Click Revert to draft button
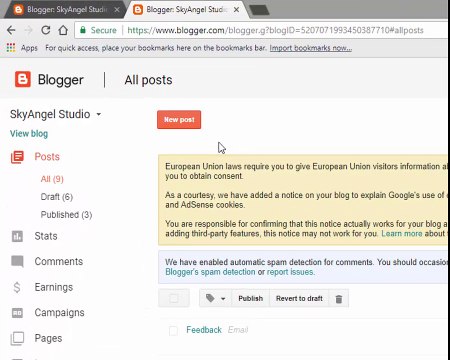The height and width of the screenshot is (360, 450). pyautogui.click(x=299, y=298)
